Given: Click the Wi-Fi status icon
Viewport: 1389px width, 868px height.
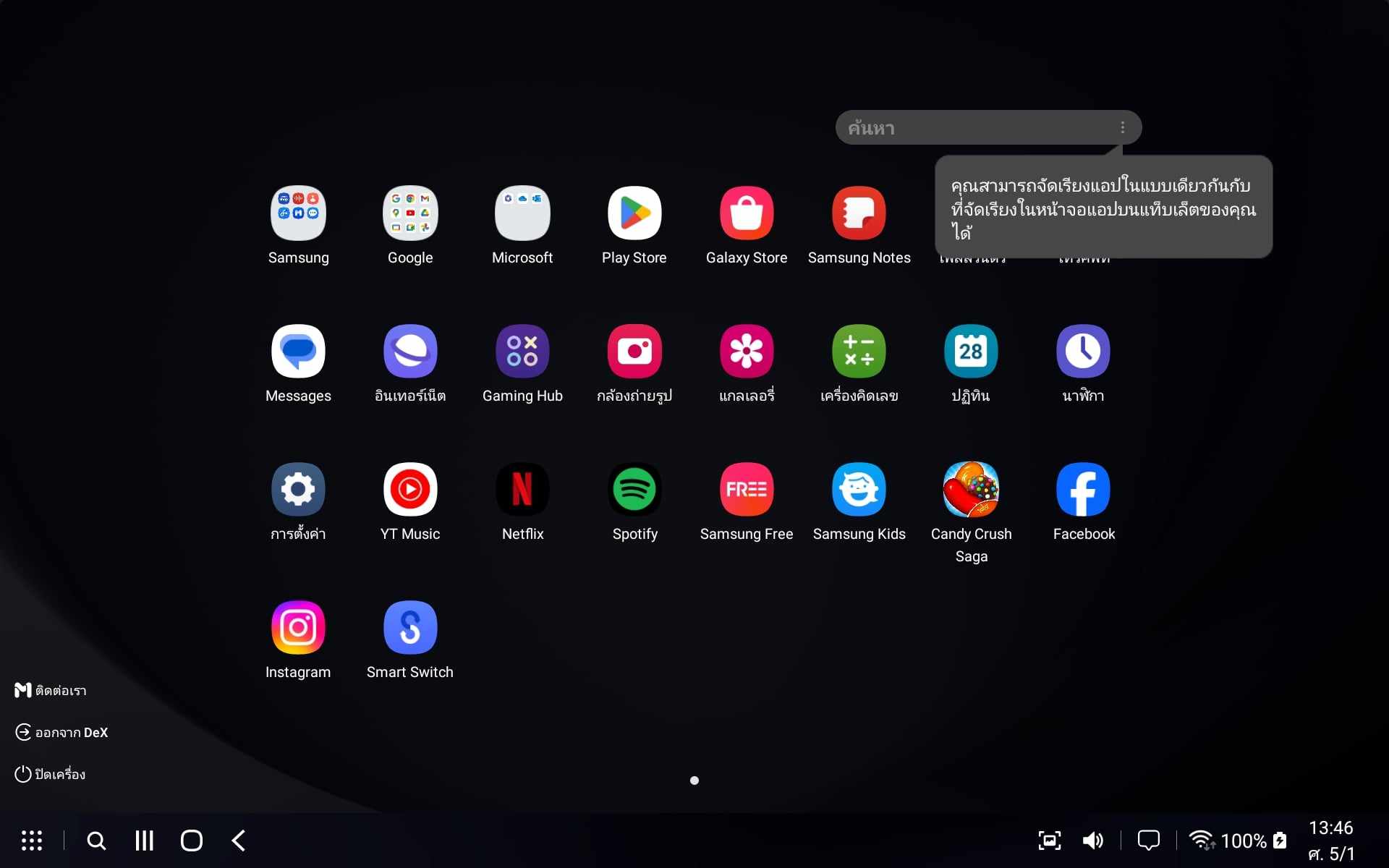Looking at the screenshot, I should click(x=1202, y=841).
